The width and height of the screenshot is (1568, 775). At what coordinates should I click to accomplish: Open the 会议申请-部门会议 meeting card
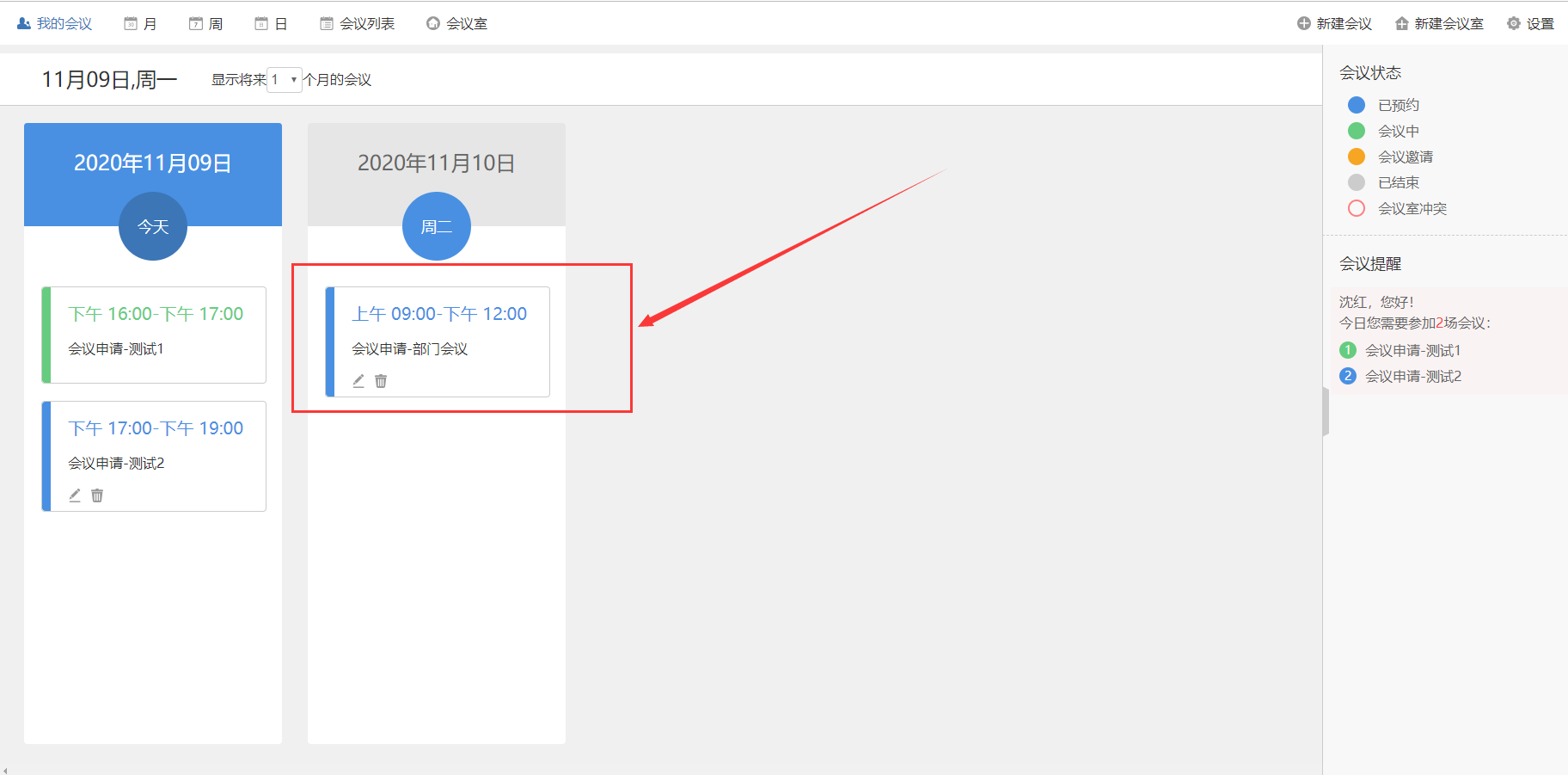[x=438, y=341]
